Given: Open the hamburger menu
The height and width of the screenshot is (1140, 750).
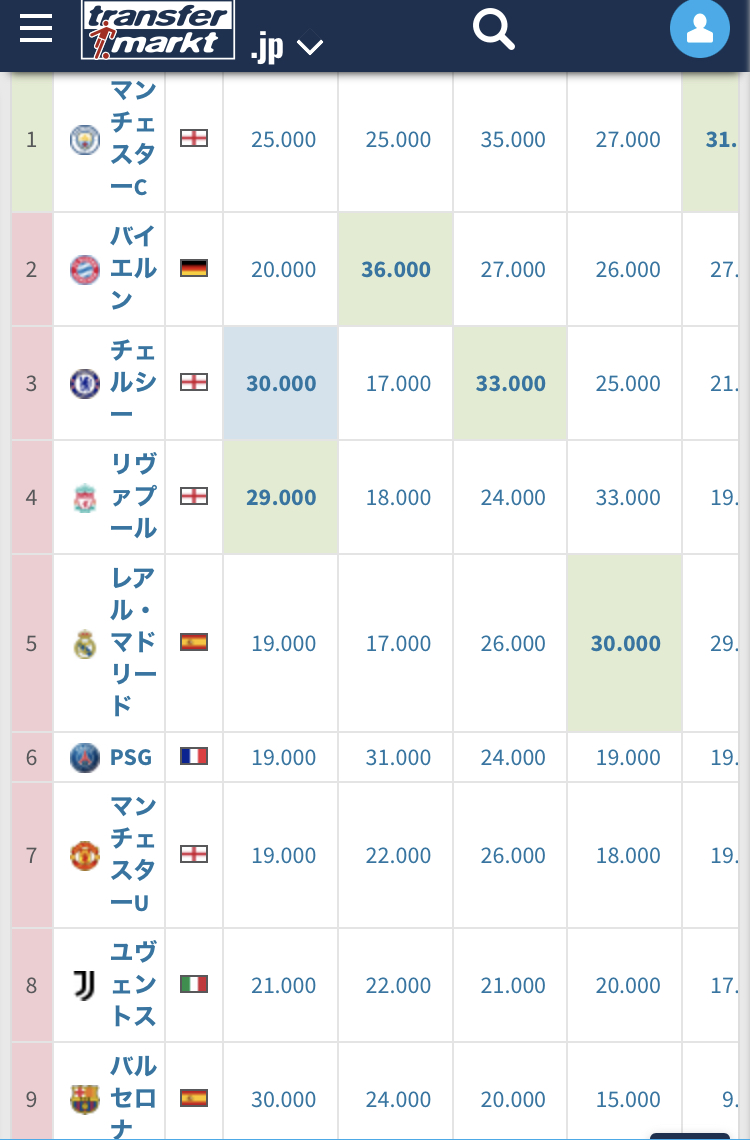Looking at the screenshot, I should [36, 28].
